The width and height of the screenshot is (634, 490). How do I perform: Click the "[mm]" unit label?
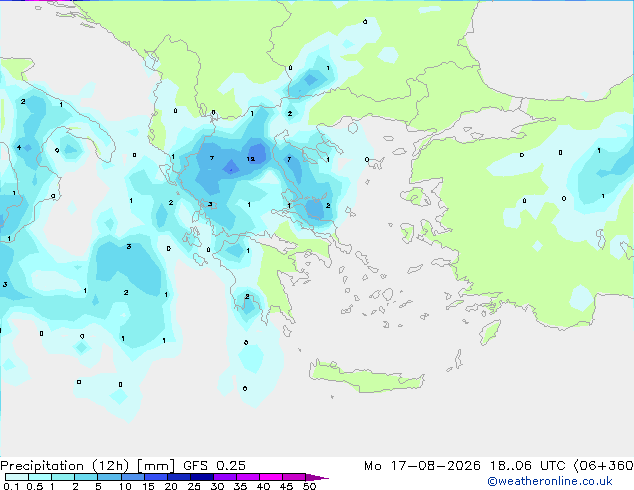156,466
